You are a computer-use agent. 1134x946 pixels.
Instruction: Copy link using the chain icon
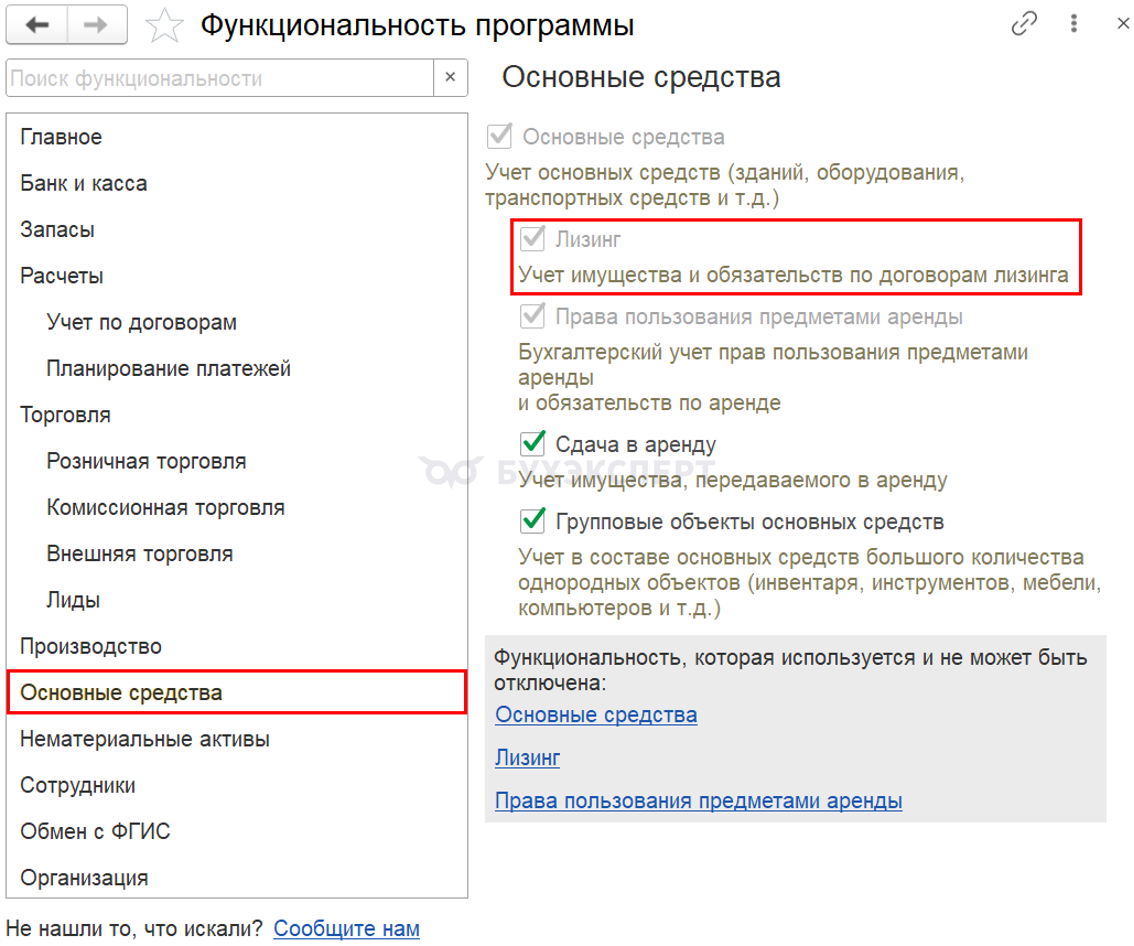1024,24
